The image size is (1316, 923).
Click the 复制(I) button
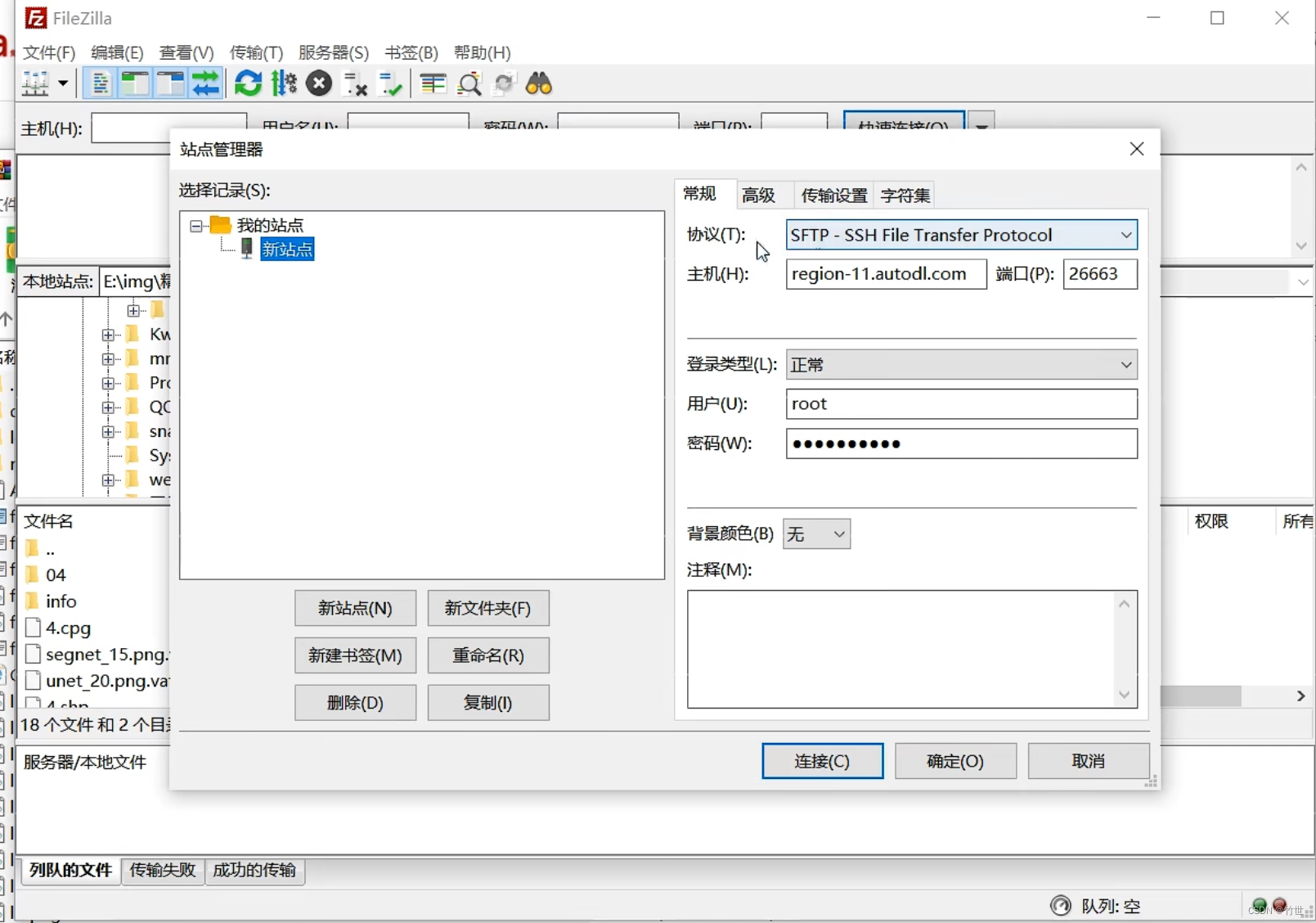click(x=488, y=703)
